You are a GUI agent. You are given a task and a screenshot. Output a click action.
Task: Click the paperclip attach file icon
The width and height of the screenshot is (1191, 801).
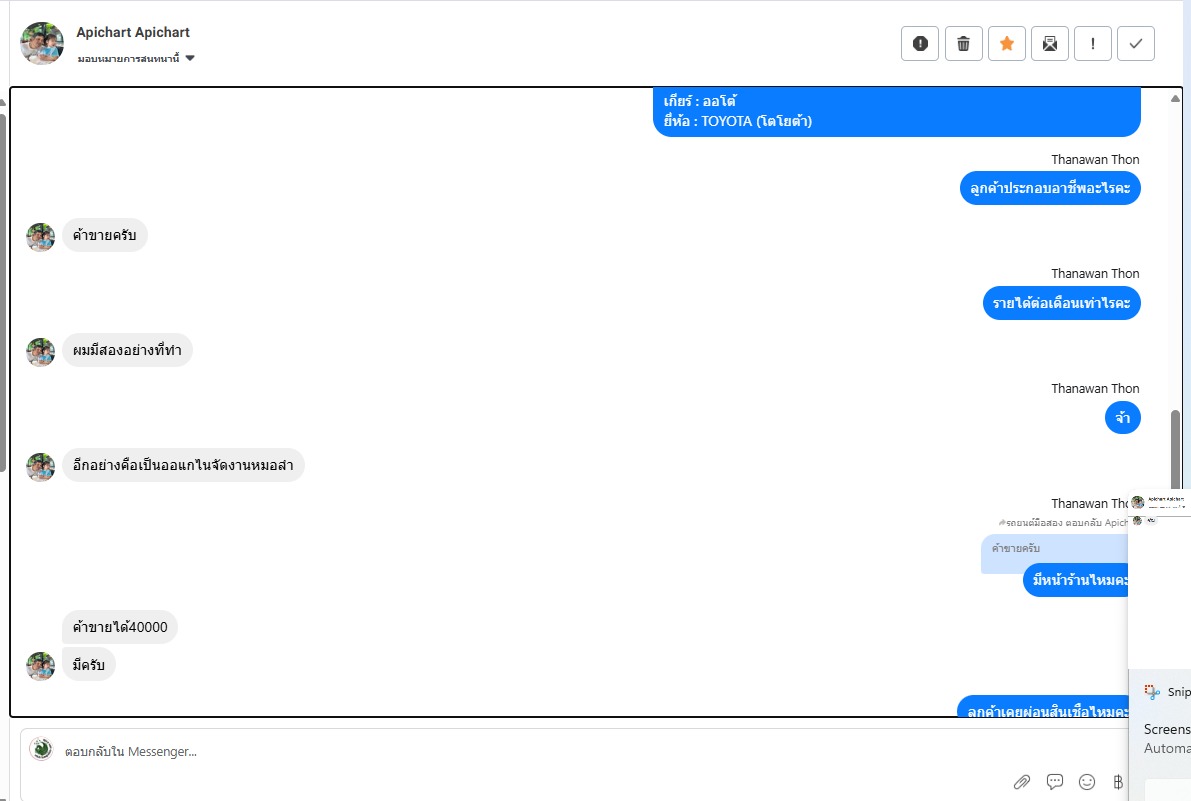[x=1022, y=782]
